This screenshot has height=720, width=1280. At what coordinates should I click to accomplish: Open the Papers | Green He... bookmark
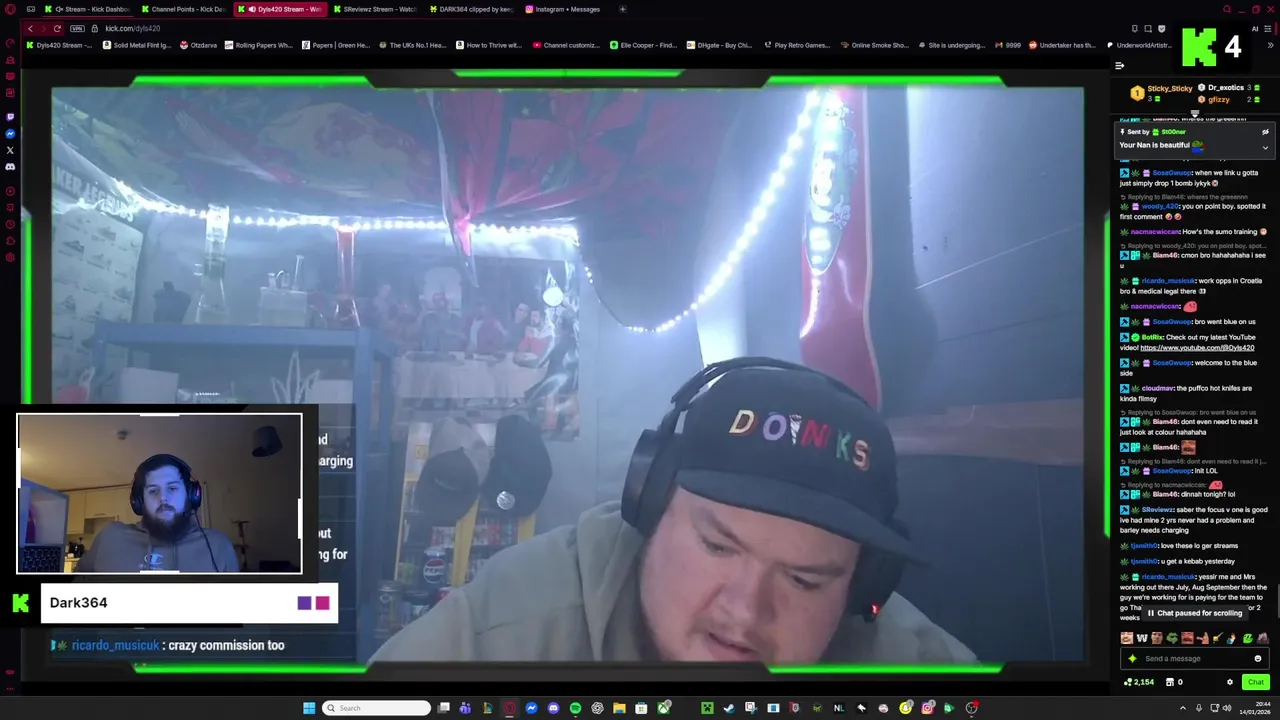pos(335,45)
